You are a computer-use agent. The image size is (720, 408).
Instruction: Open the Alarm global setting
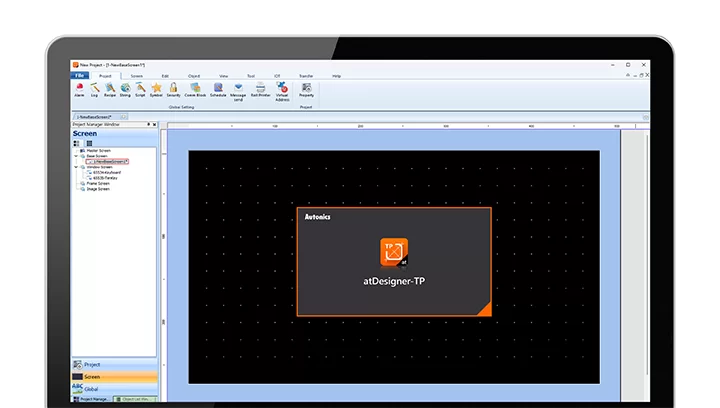pos(79,90)
